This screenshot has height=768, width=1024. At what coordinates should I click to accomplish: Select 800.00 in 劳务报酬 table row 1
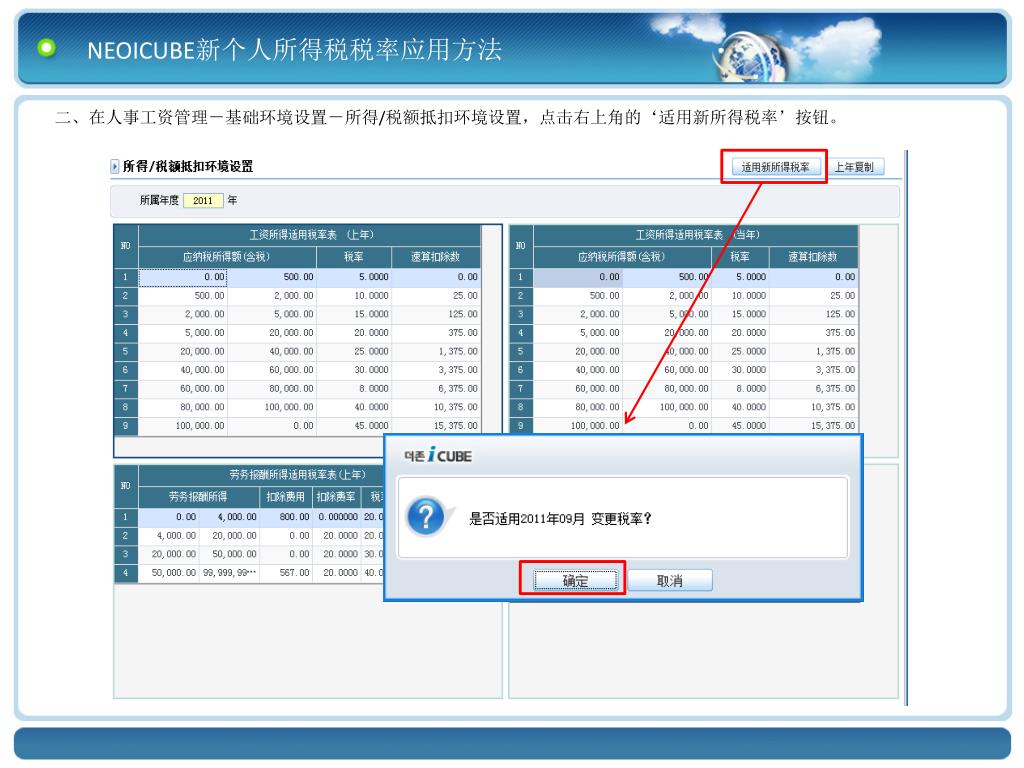286,517
